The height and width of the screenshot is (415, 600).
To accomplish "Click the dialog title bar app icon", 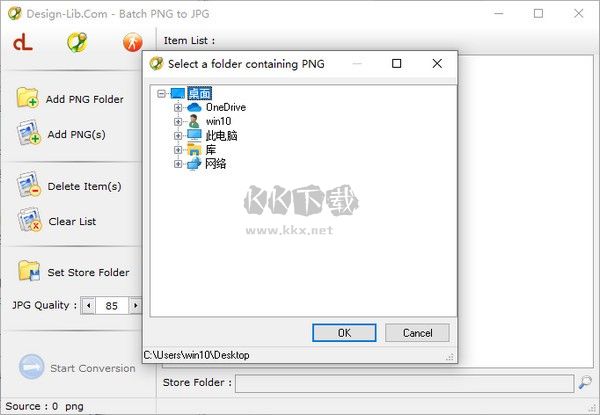I will [157, 63].
